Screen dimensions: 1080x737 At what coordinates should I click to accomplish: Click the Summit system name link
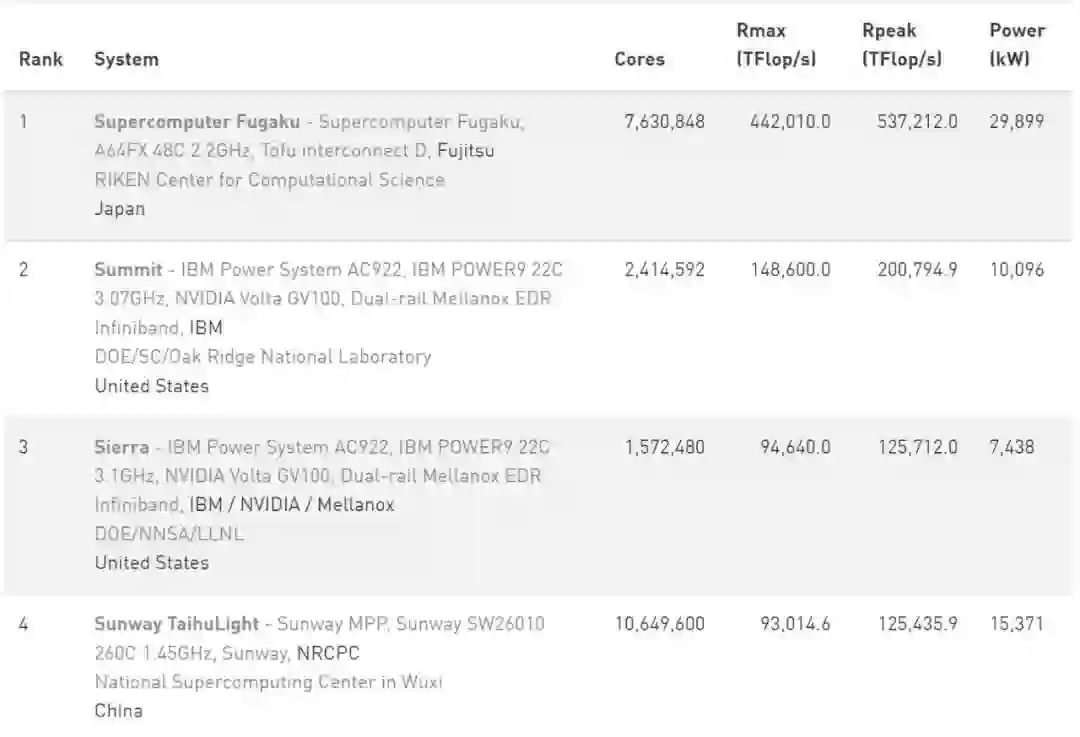128,270
